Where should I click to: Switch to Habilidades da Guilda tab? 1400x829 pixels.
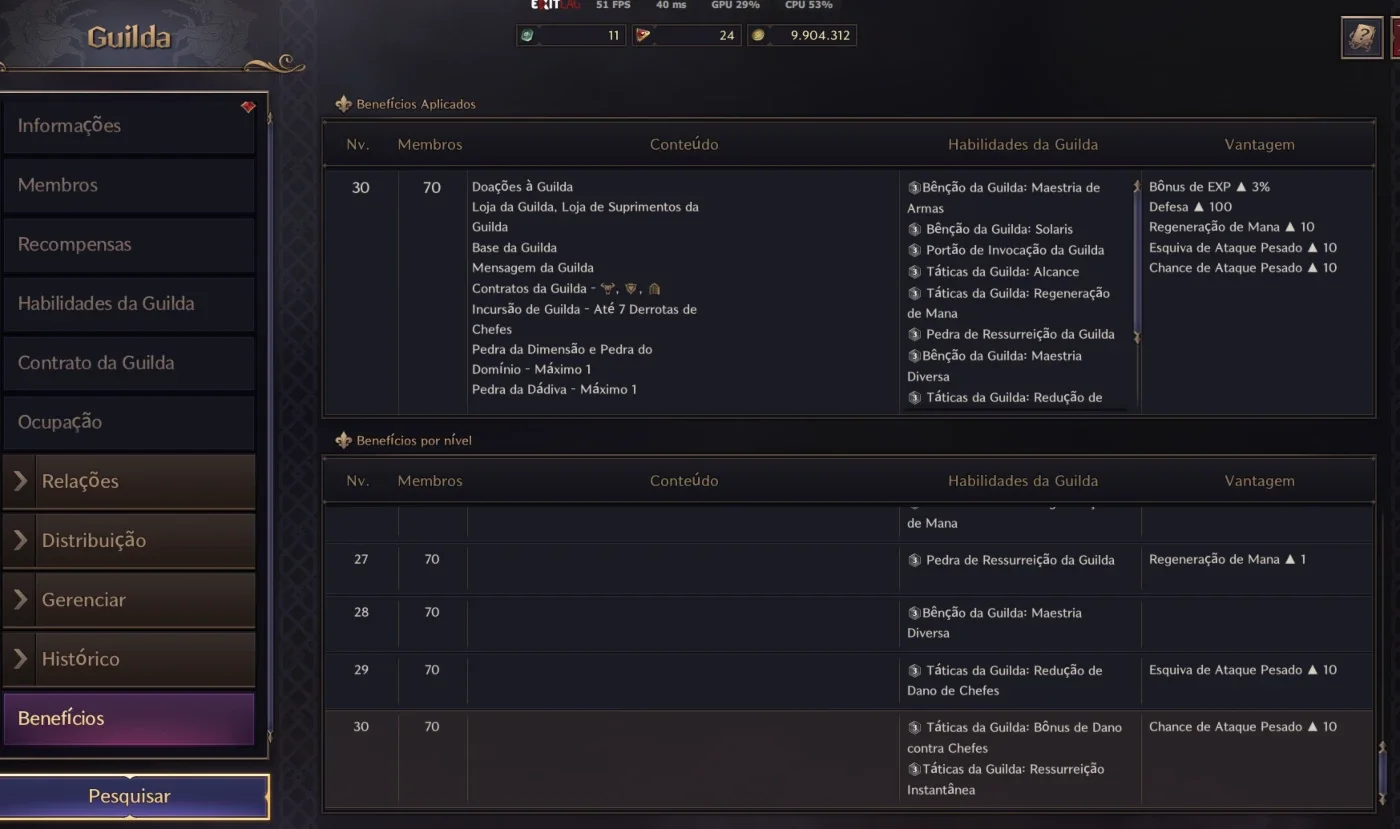pyautogui.click(x=129, y=303)
